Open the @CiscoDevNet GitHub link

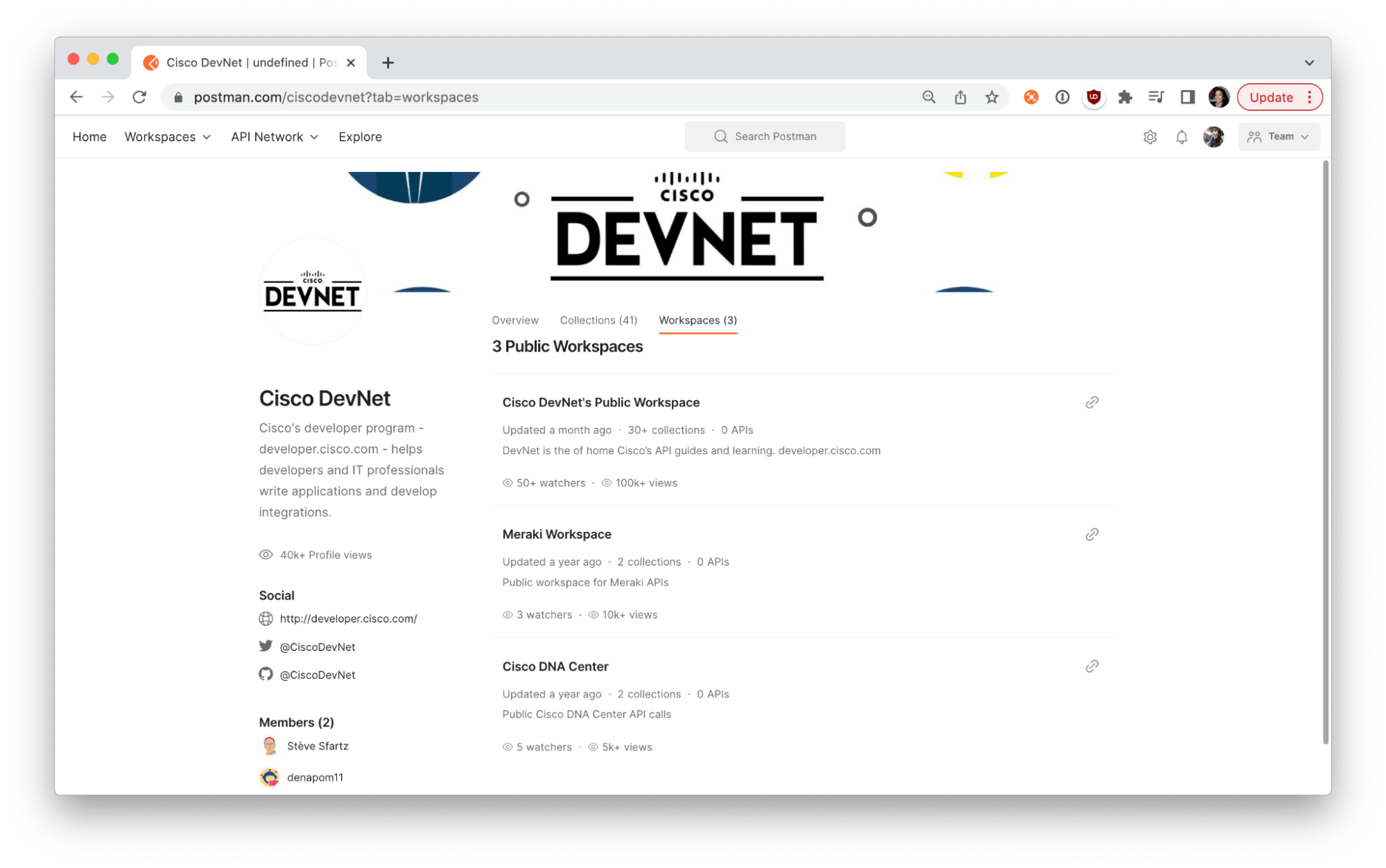point(318,675)
